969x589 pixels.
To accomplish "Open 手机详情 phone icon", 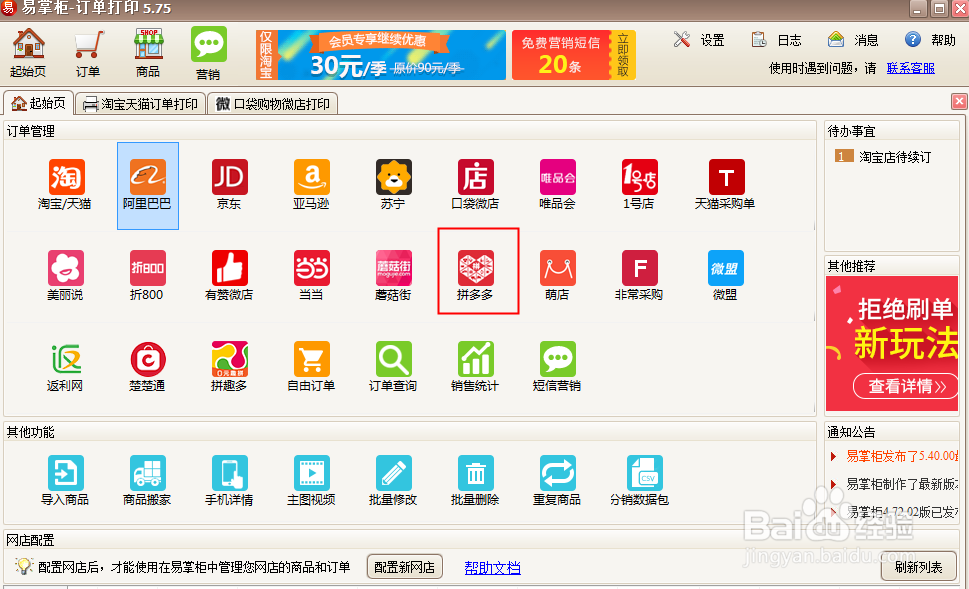I will click(229, 481).
